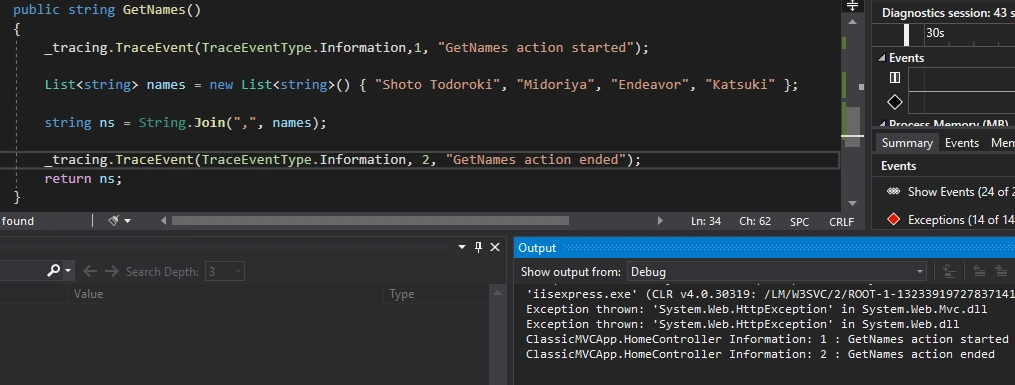Click the SPC indentation indicator

point(799,221)
